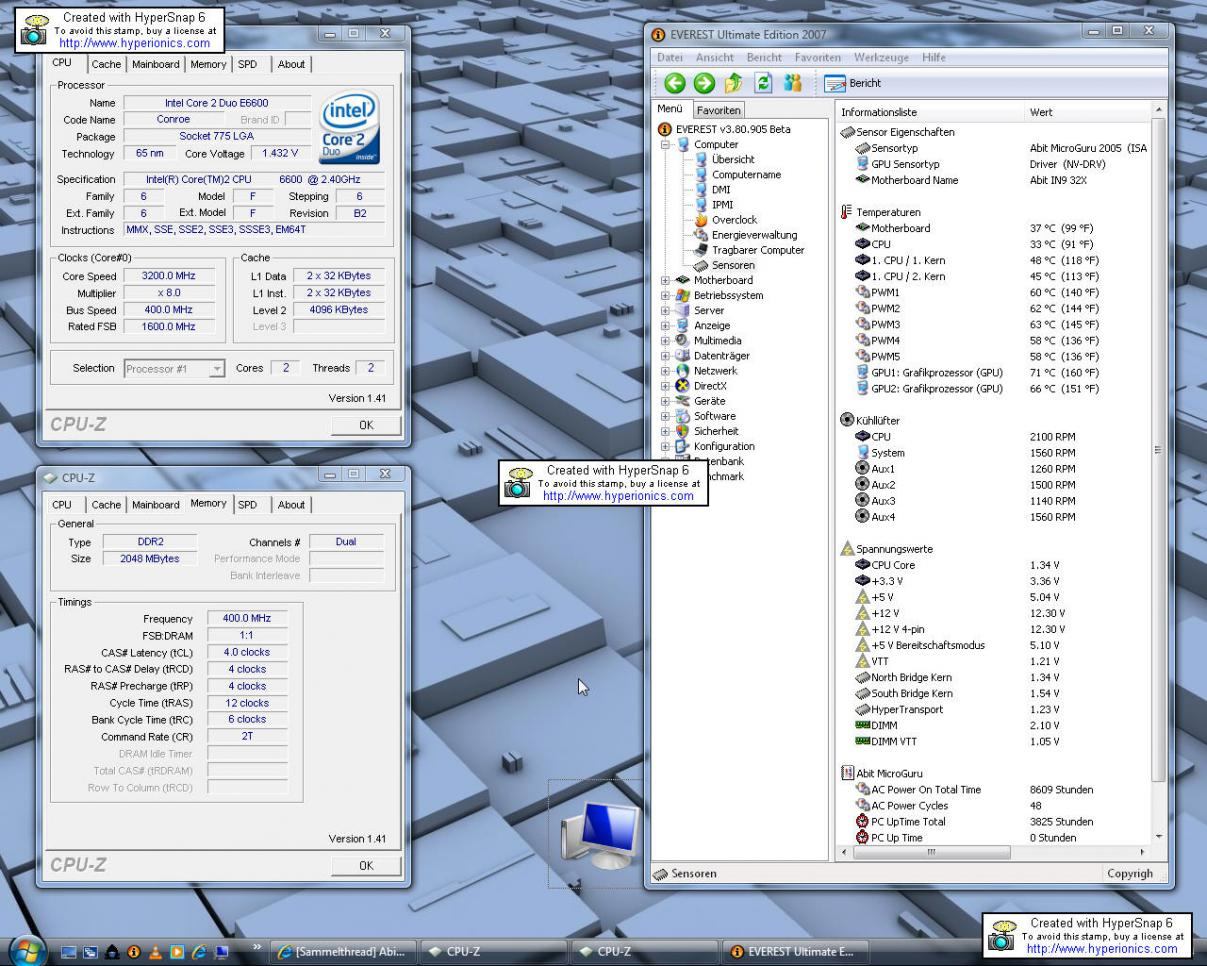Collapse the Computer tree node
This screenshot has width=1207, height=966.
point(666,144)
